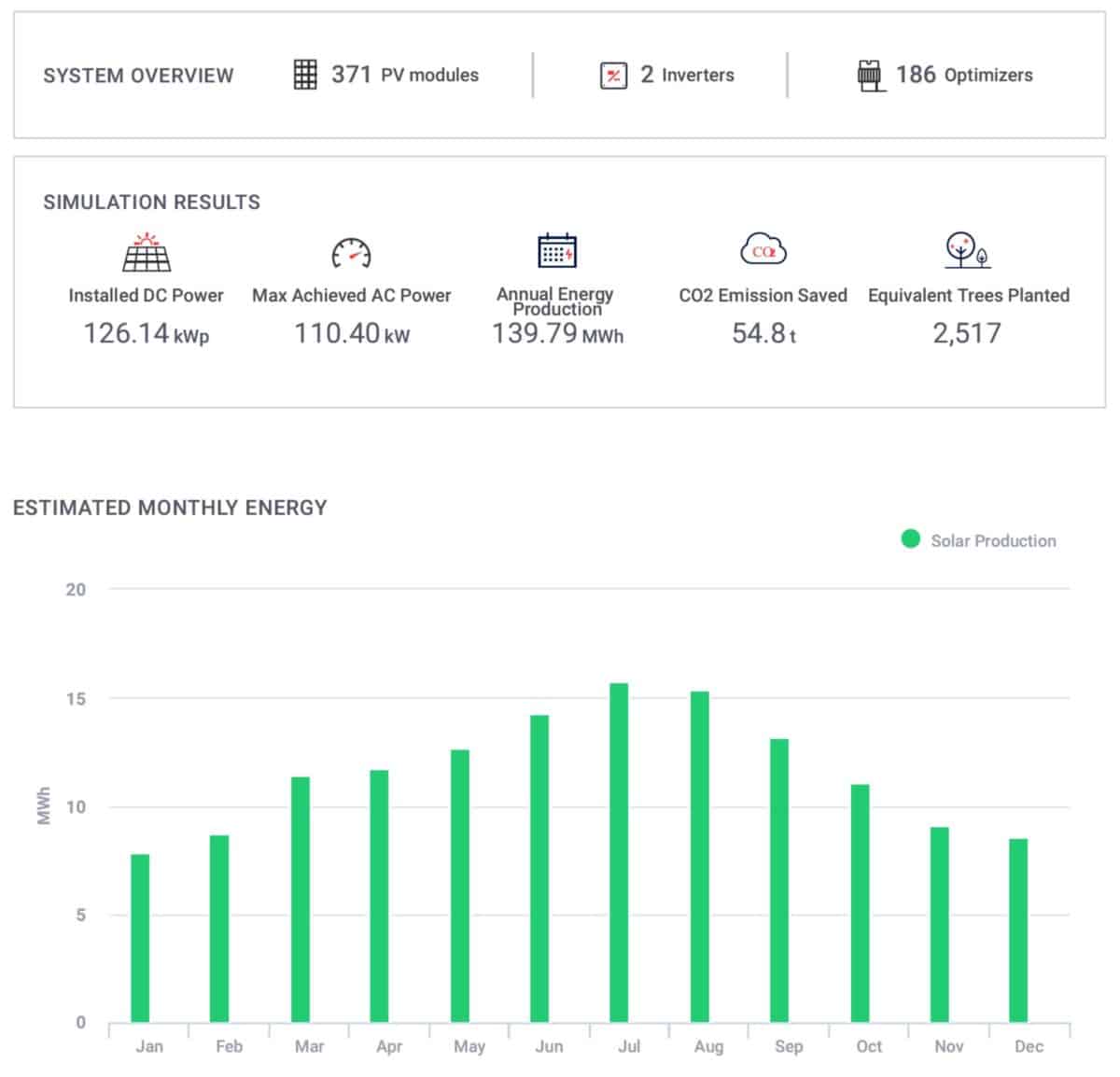
Task: Click the Simulation Results heading
Action: [151, 202]
